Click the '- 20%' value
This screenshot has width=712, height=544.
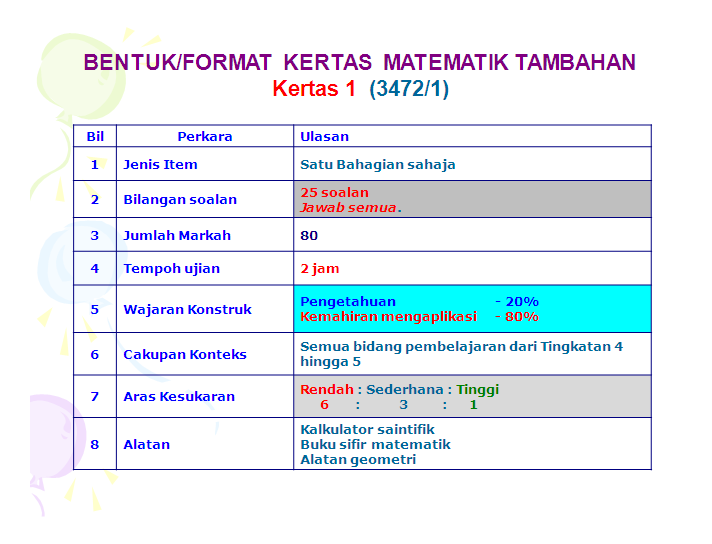coord(517,302)
